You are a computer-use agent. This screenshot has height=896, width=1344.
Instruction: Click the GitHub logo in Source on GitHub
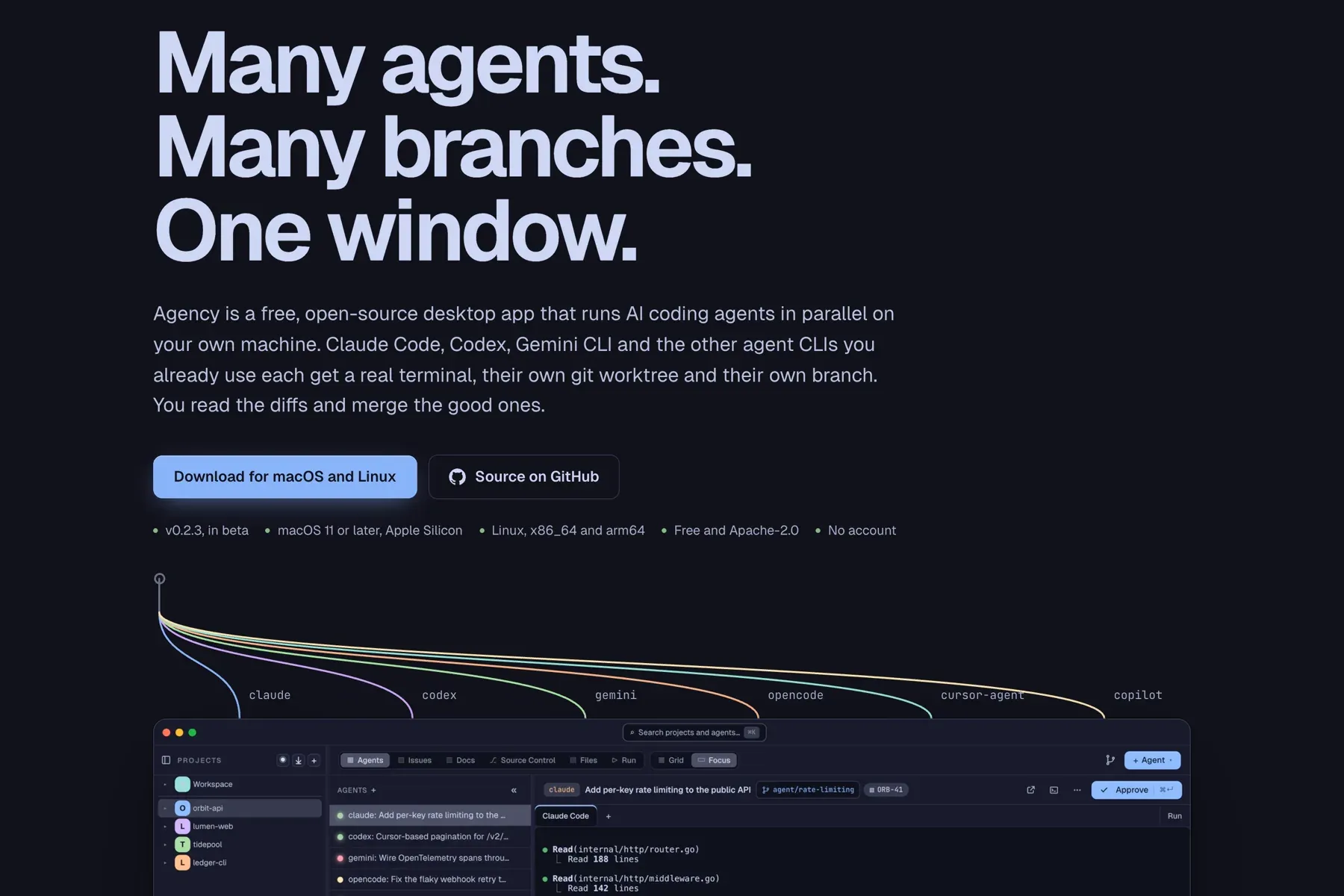[x=457, y=476]
